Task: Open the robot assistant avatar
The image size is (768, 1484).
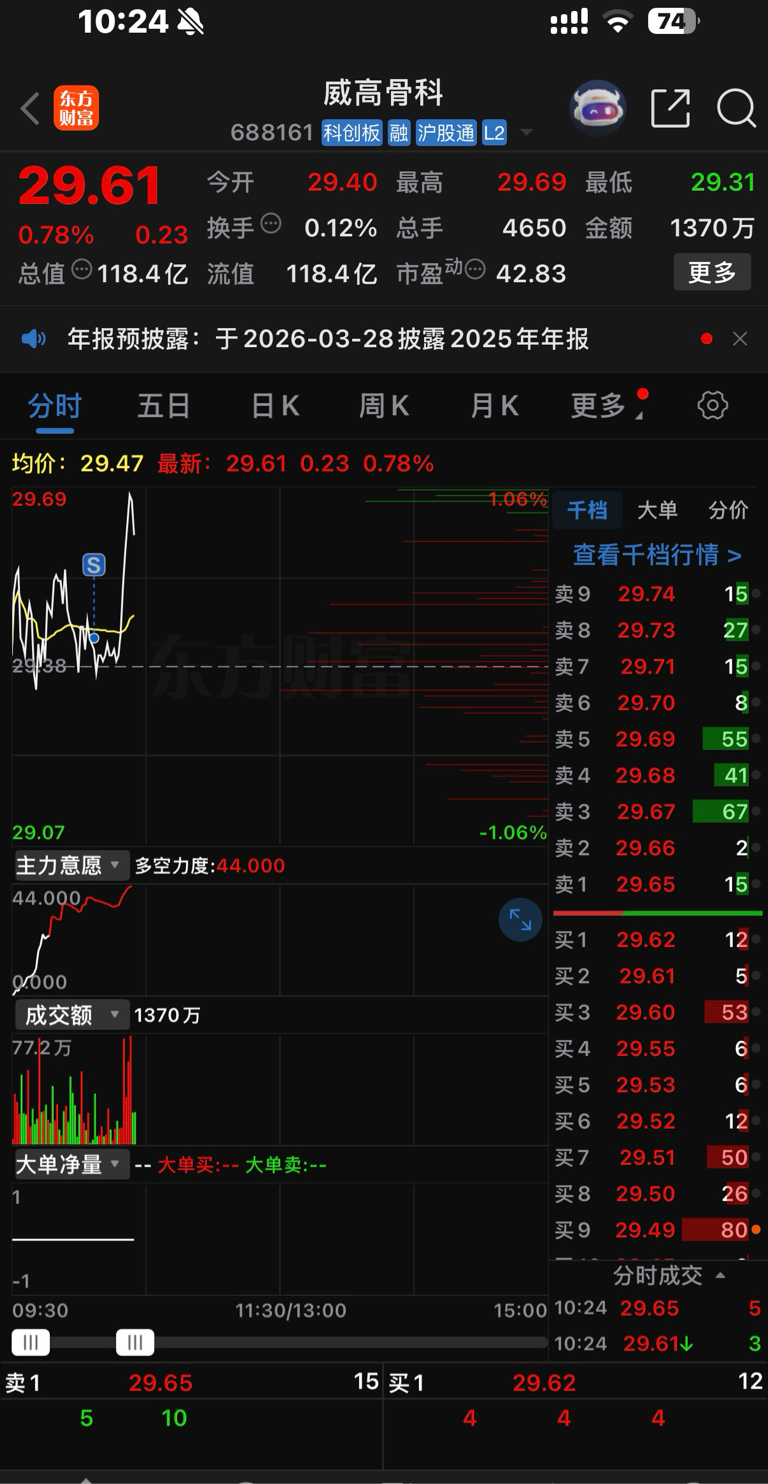Action: point(598,107)
